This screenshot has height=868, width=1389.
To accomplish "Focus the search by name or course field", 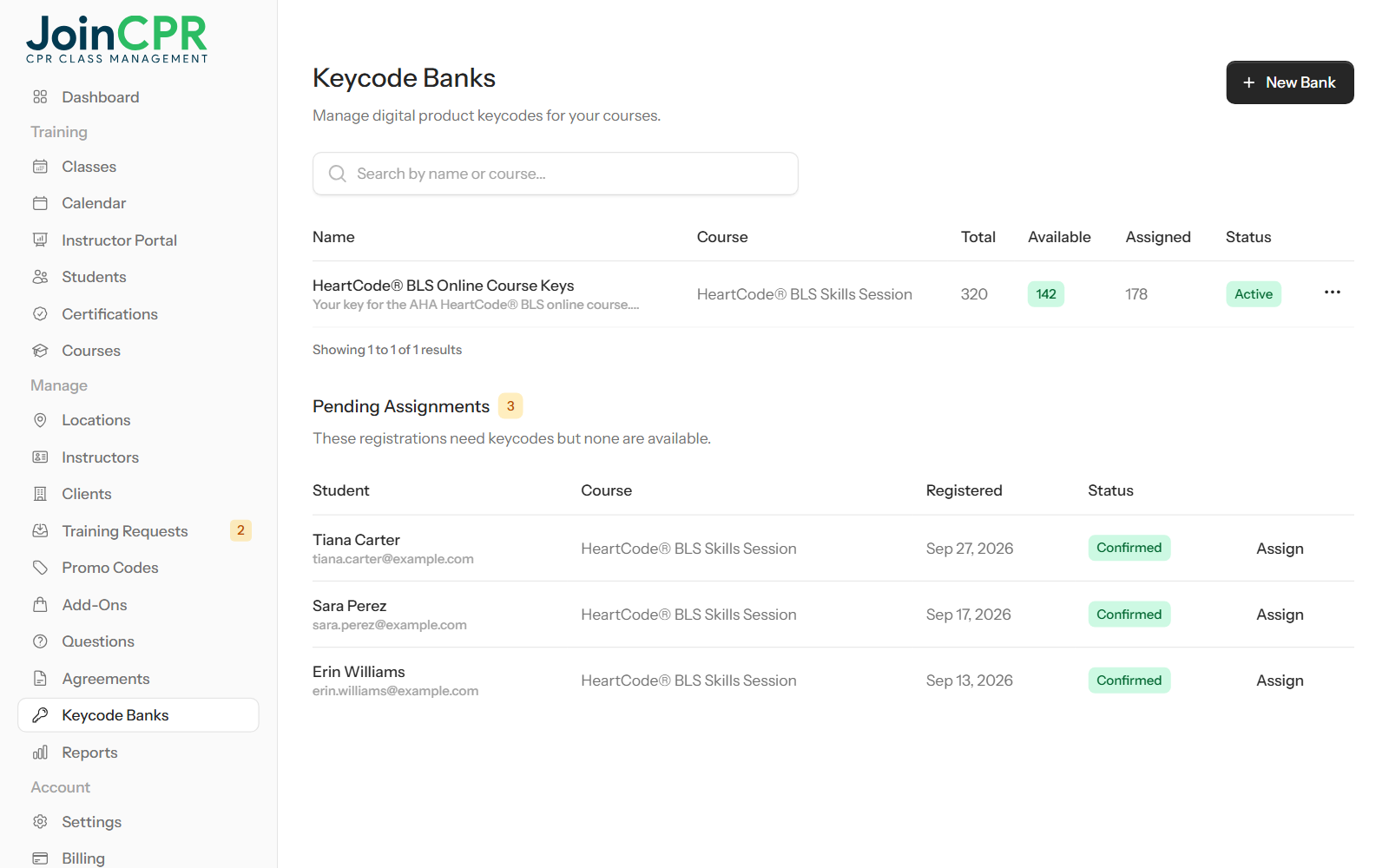I will [556, 174].
